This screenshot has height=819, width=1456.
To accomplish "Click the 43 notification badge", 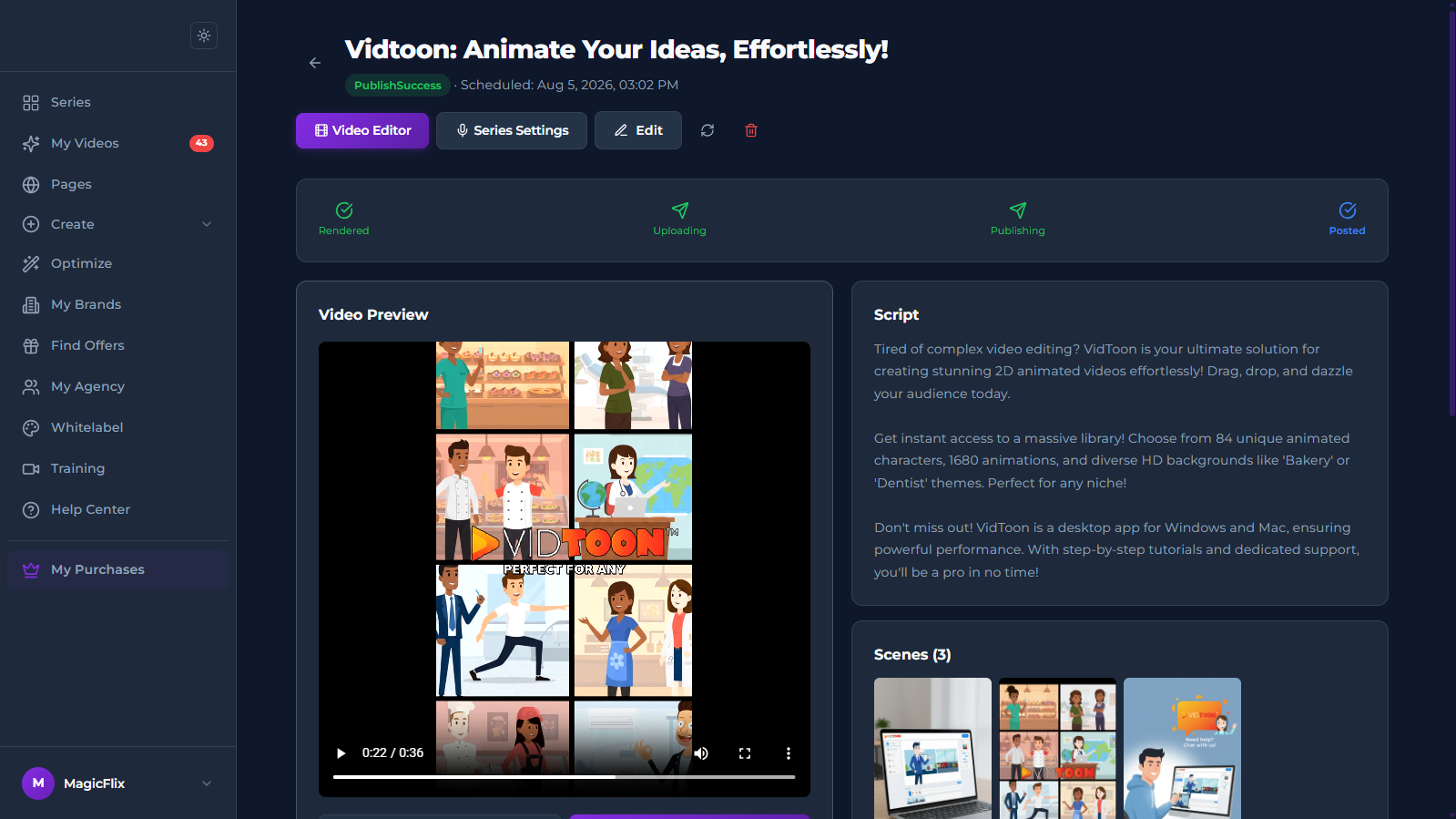I will click(x=201, y=143).
